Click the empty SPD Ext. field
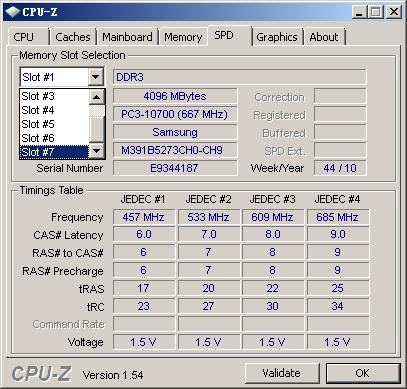The height and width of the screenshot is (389, 407). pos(340,150)
